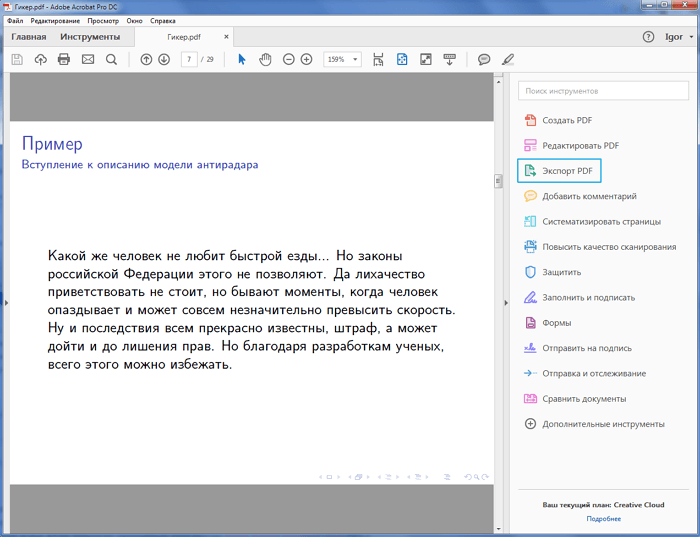Open the Главная tab
The image size is (700, 537).
28,37
